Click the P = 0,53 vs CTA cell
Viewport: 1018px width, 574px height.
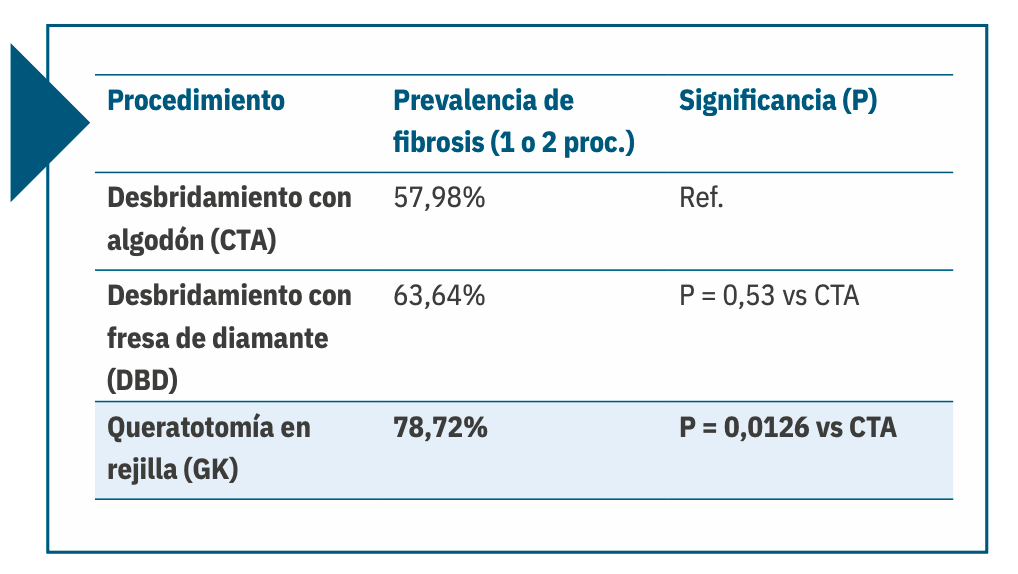769,295
